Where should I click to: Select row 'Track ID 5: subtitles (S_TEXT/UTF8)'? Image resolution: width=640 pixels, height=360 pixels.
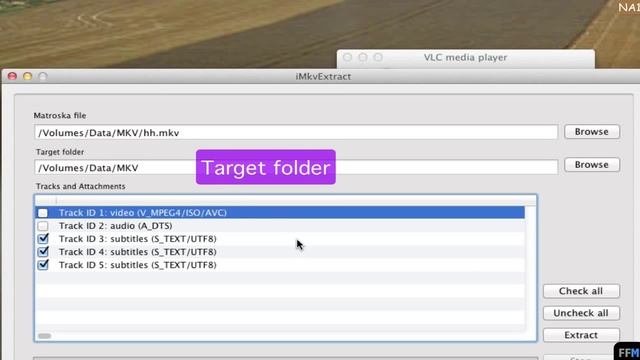(x=280, y=265)
